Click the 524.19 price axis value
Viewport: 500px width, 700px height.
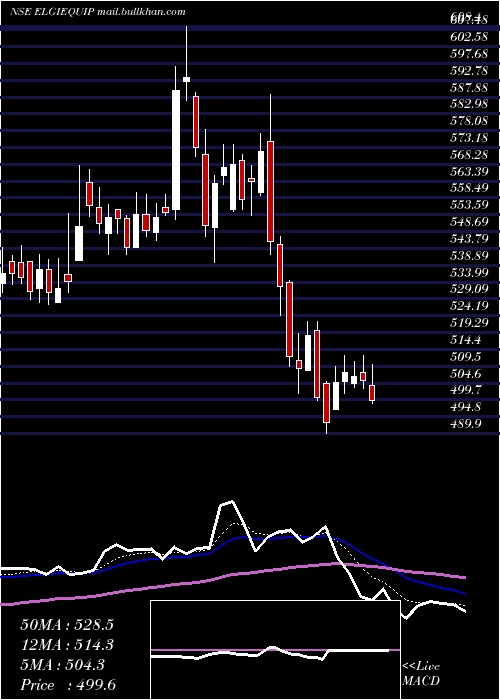[469, 306]
